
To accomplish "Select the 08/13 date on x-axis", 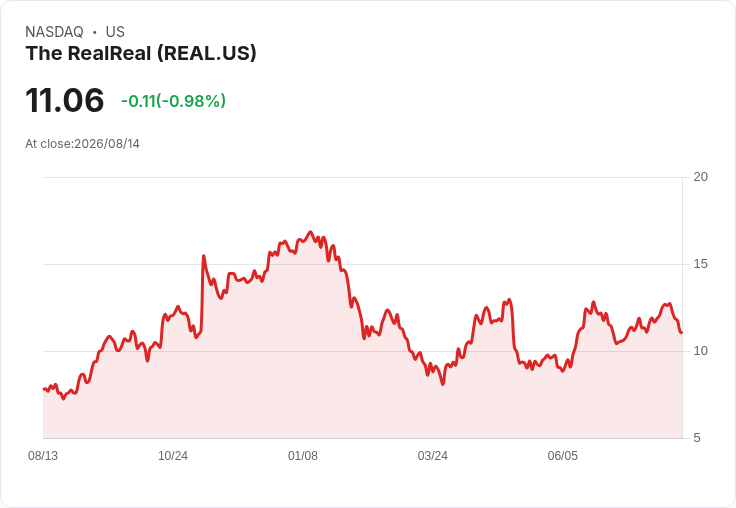I will point(43,456).
